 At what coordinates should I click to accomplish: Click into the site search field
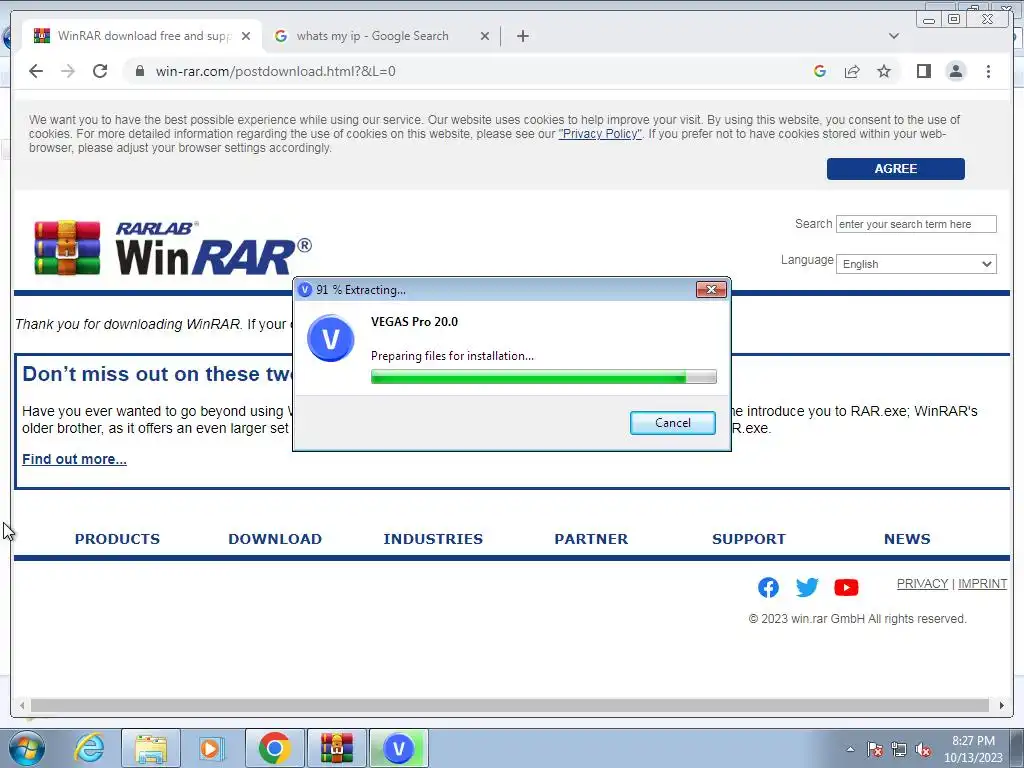click(x=916, y=224)
